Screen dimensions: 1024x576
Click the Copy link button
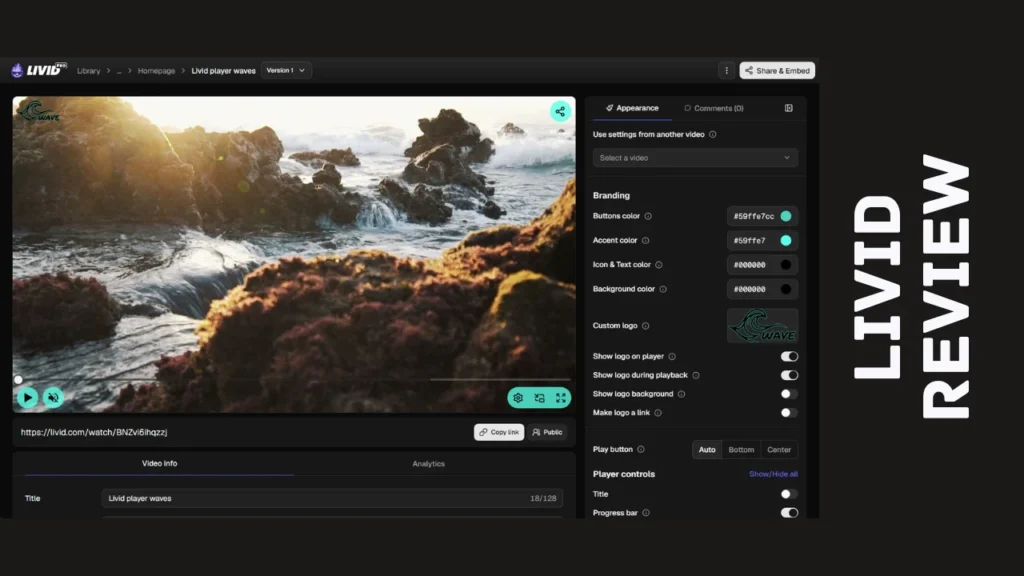[x=499, y=432]
